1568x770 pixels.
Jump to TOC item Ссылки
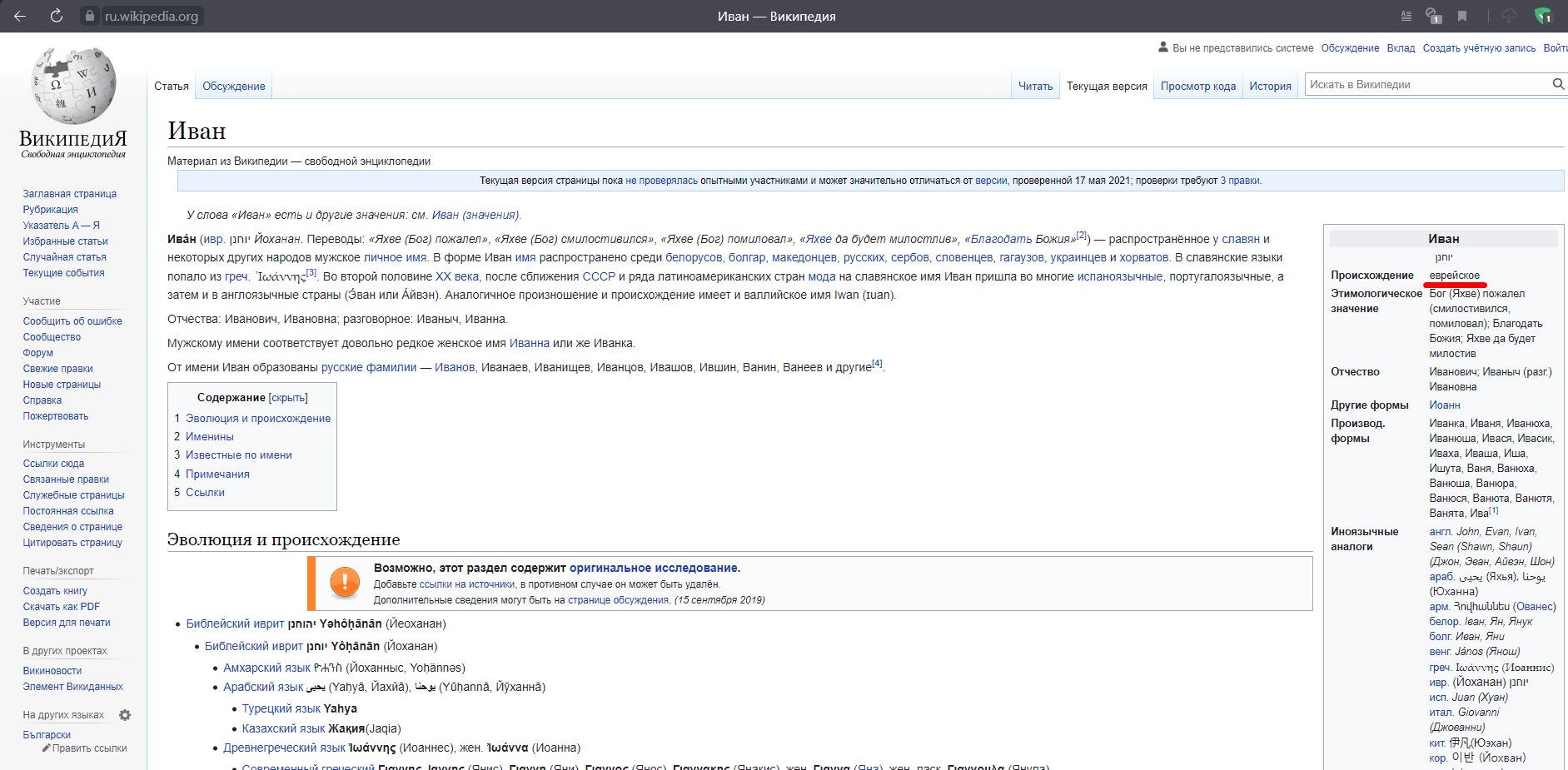coord(205,493)
